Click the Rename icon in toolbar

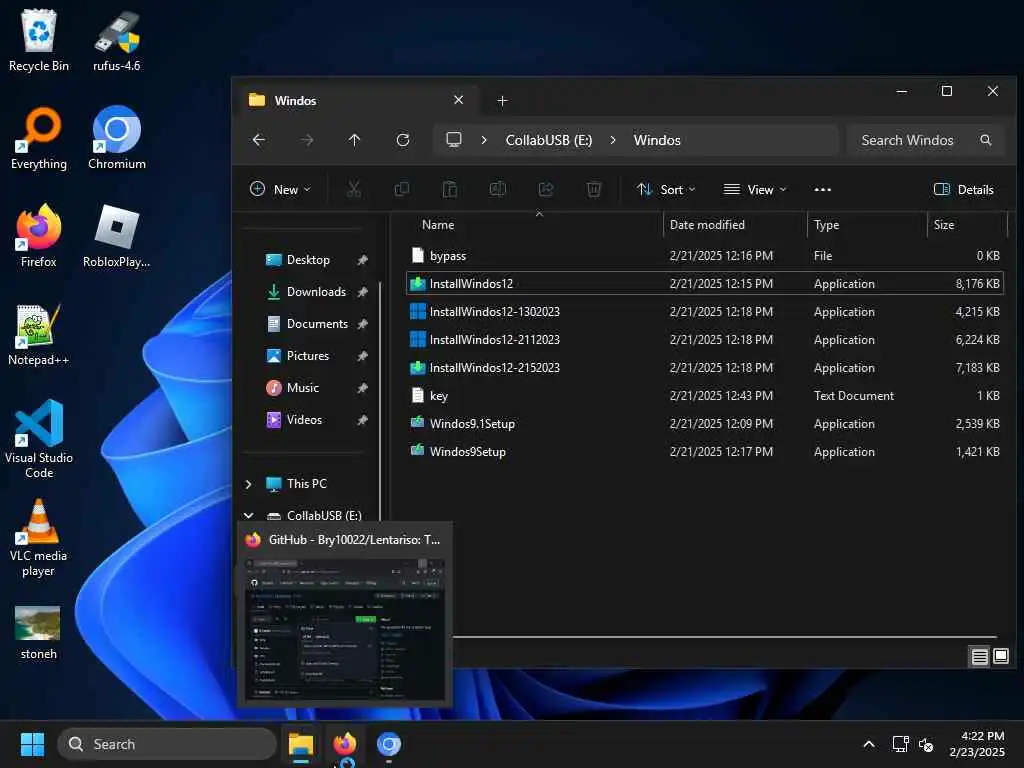click(x=498, y=189)
